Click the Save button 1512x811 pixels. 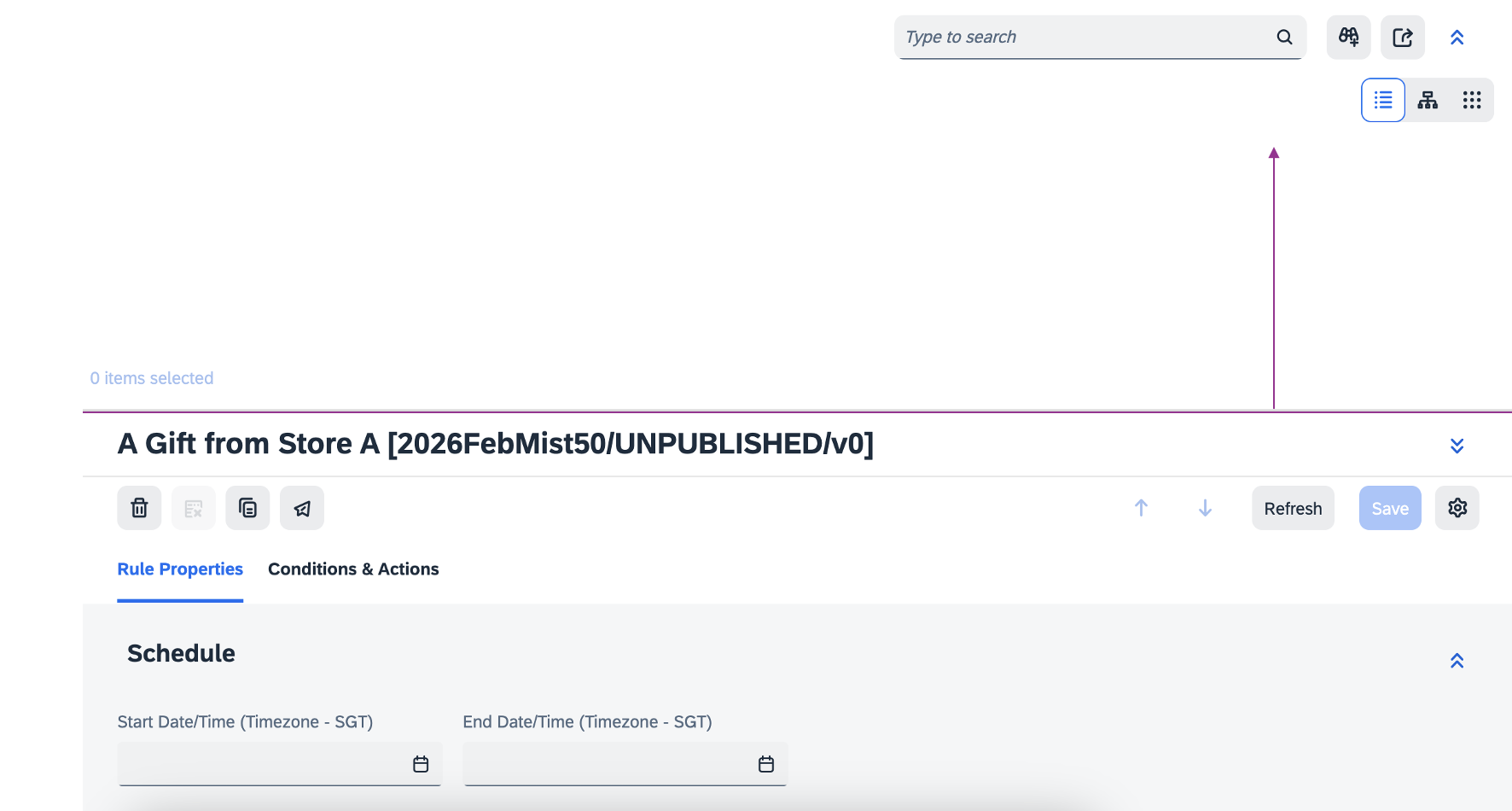(x=1389, y=508)
